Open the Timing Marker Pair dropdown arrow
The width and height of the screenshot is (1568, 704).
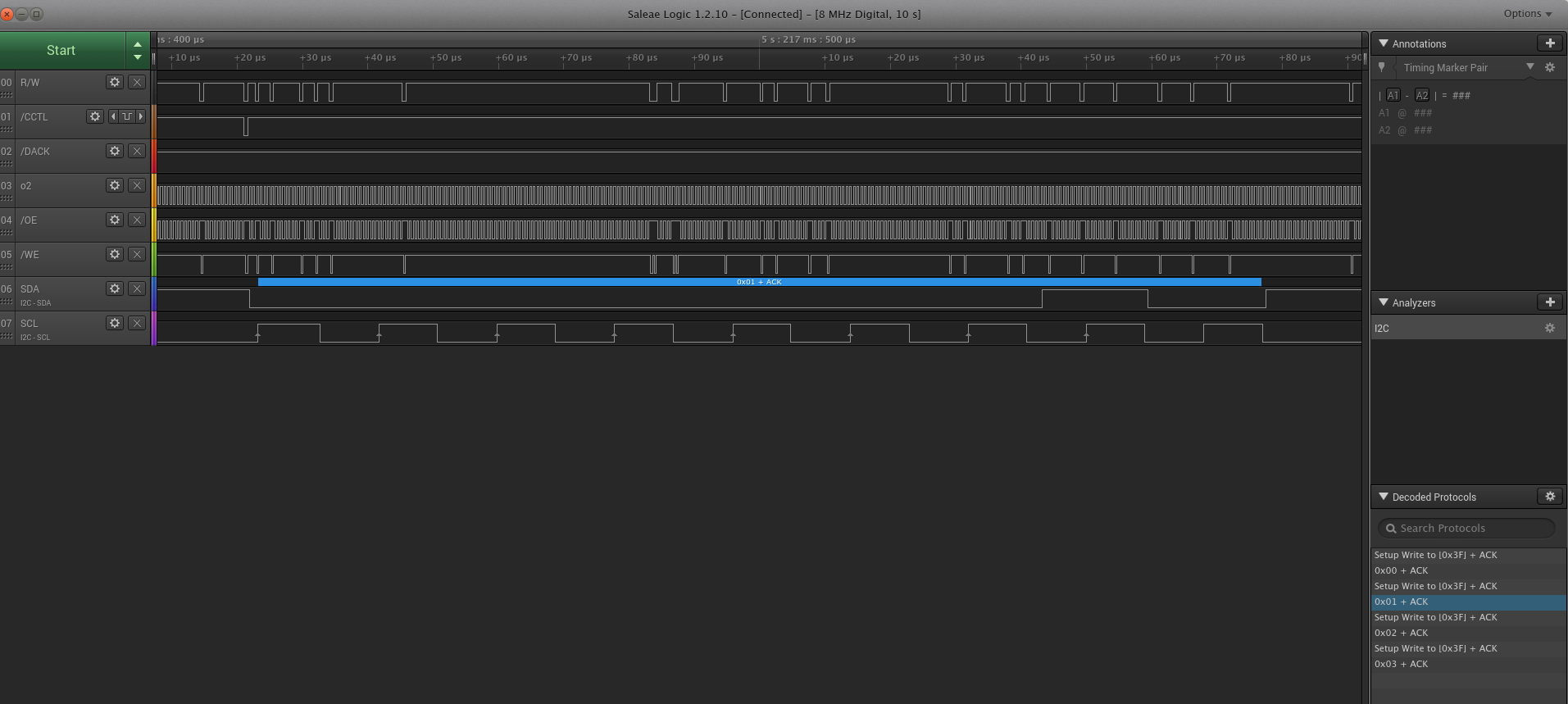click(x=1529, y=67)
